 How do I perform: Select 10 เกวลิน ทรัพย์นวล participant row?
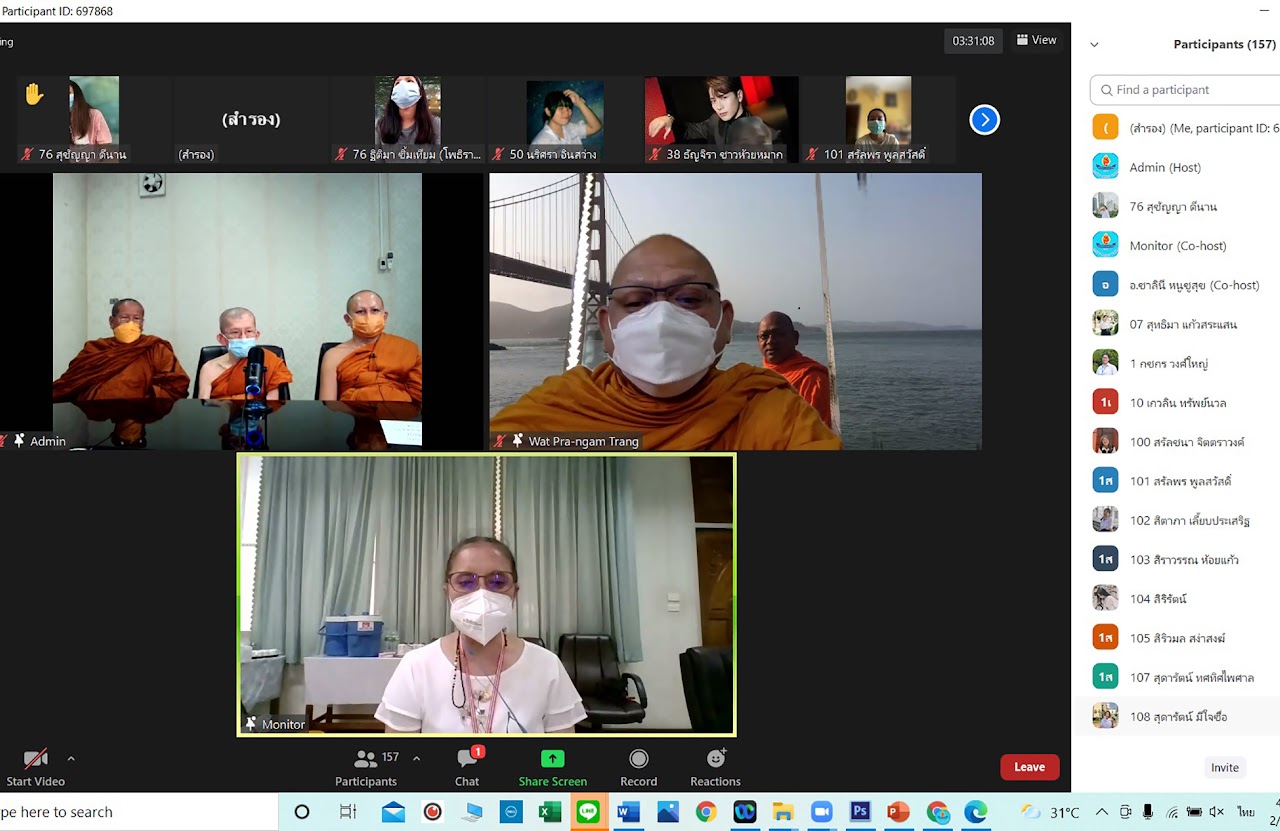click(1180, 402)
